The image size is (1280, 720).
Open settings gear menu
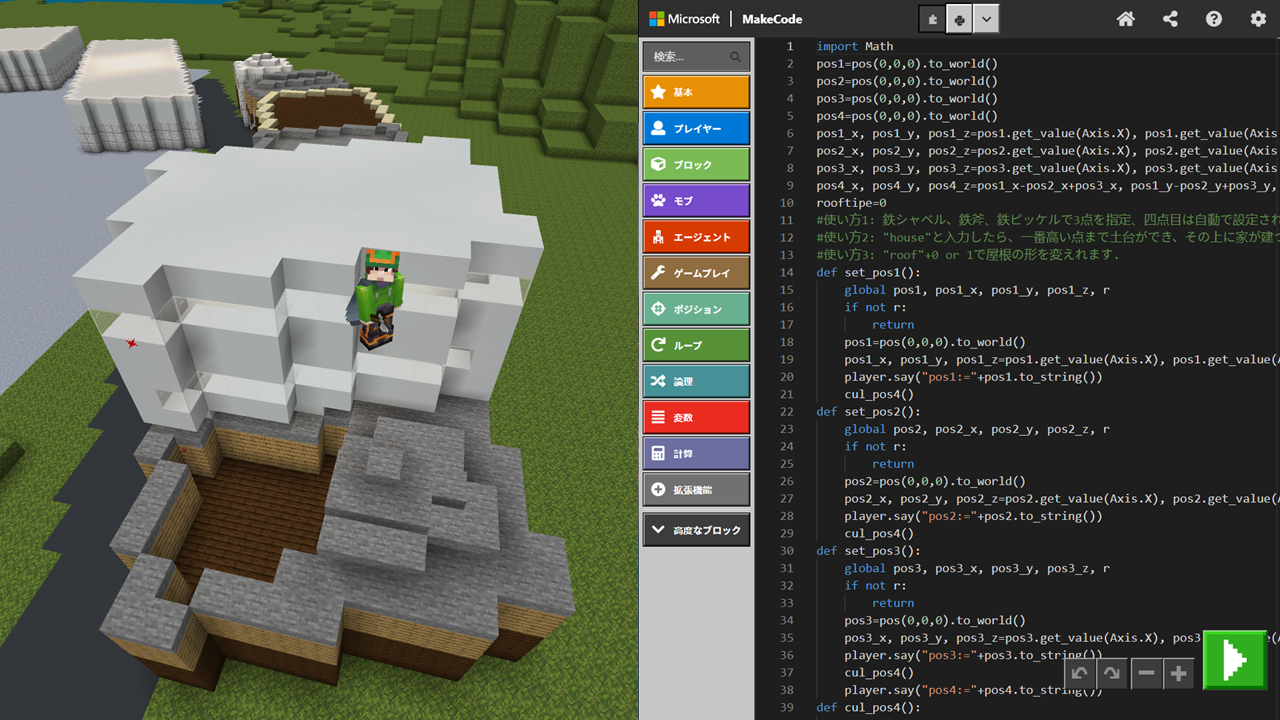(x=1258, y=19)
